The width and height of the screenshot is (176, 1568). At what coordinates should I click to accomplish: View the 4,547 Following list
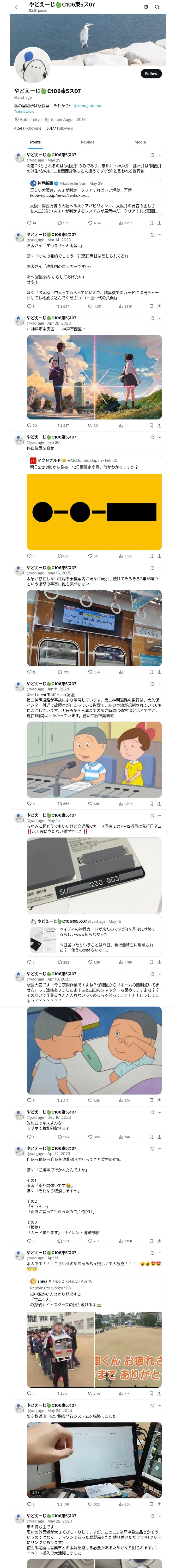point(28,128)
